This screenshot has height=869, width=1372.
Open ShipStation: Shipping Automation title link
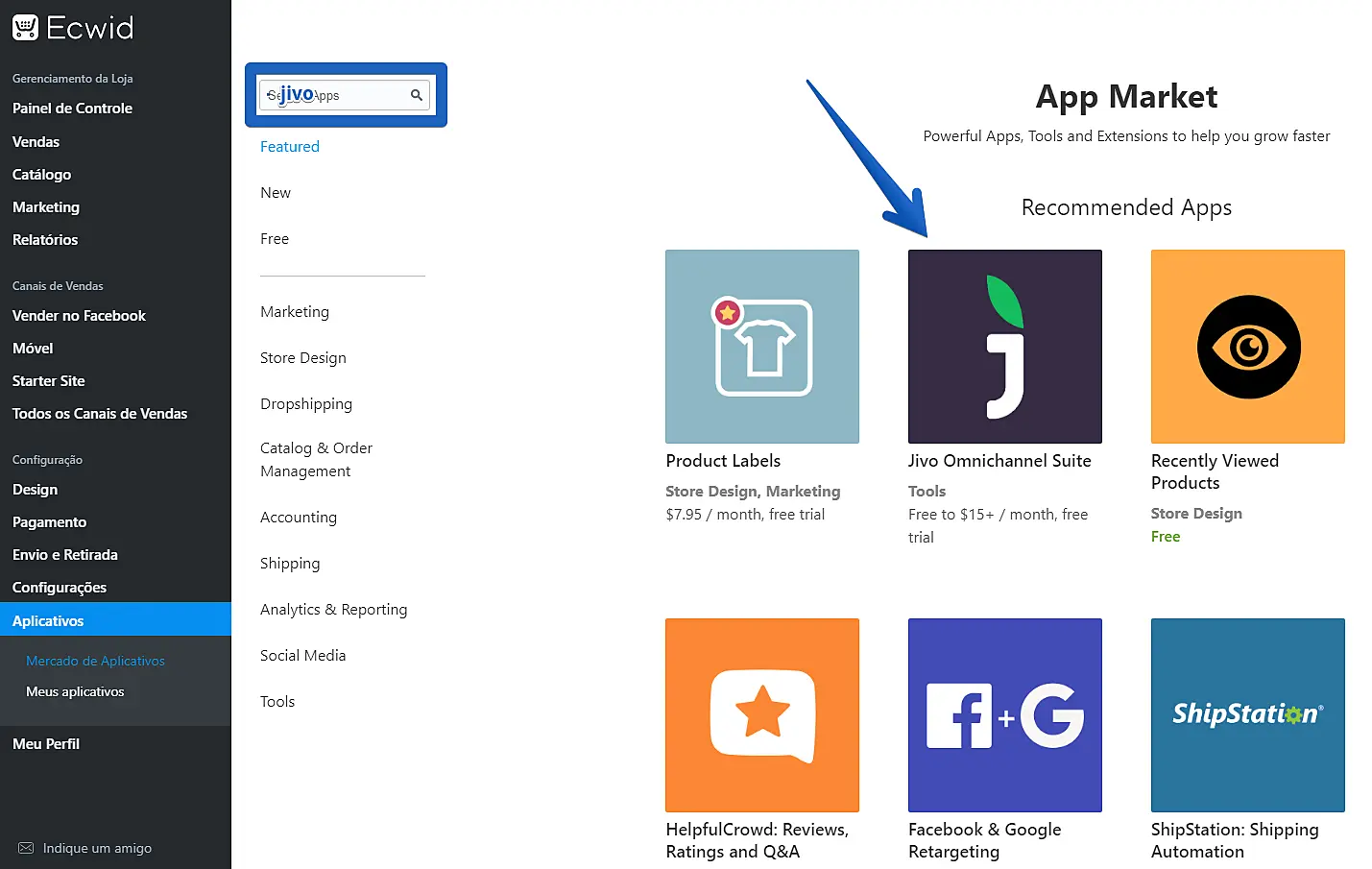pos(1235,840)
